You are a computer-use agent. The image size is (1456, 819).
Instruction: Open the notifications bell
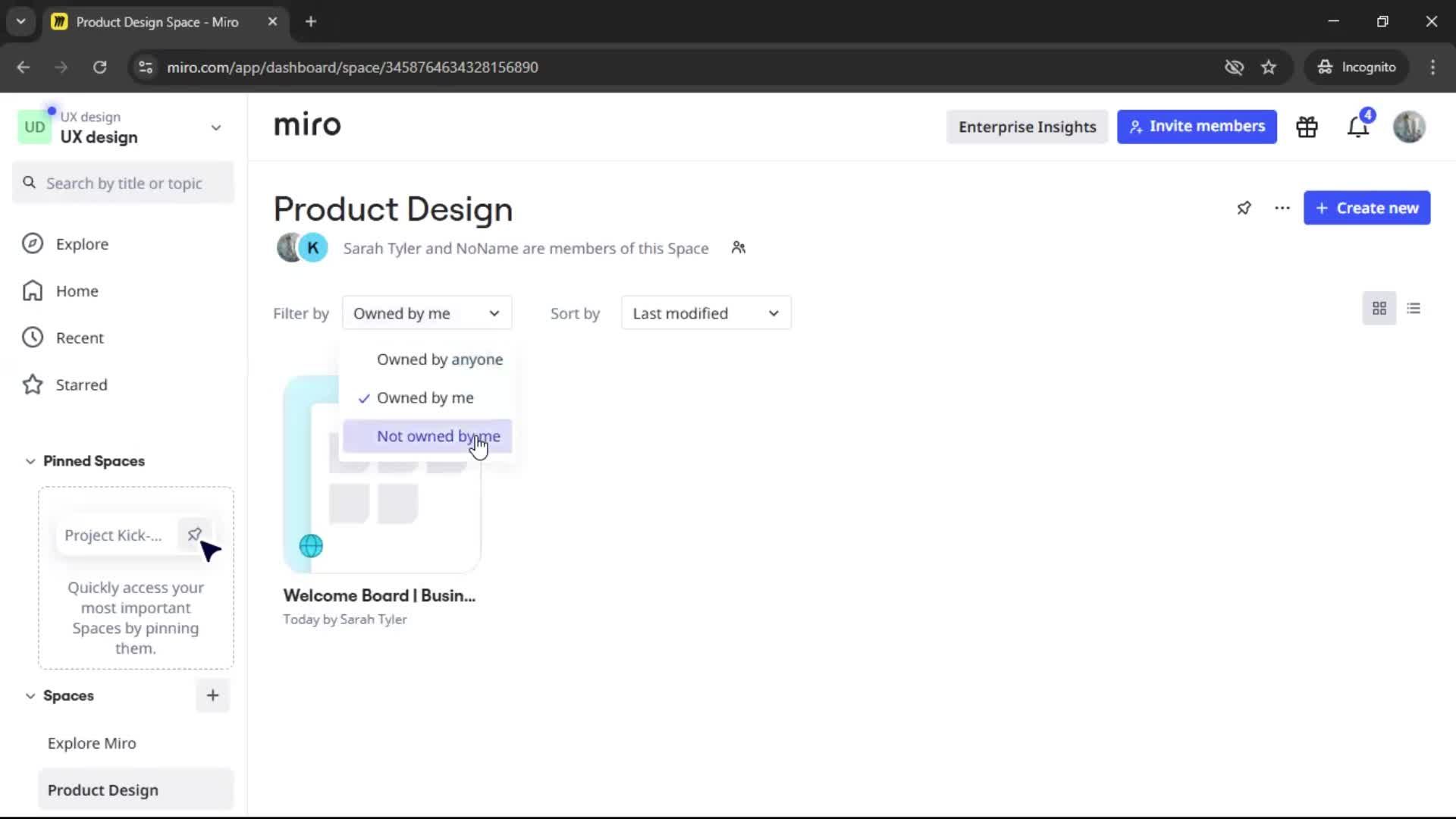1358,127
